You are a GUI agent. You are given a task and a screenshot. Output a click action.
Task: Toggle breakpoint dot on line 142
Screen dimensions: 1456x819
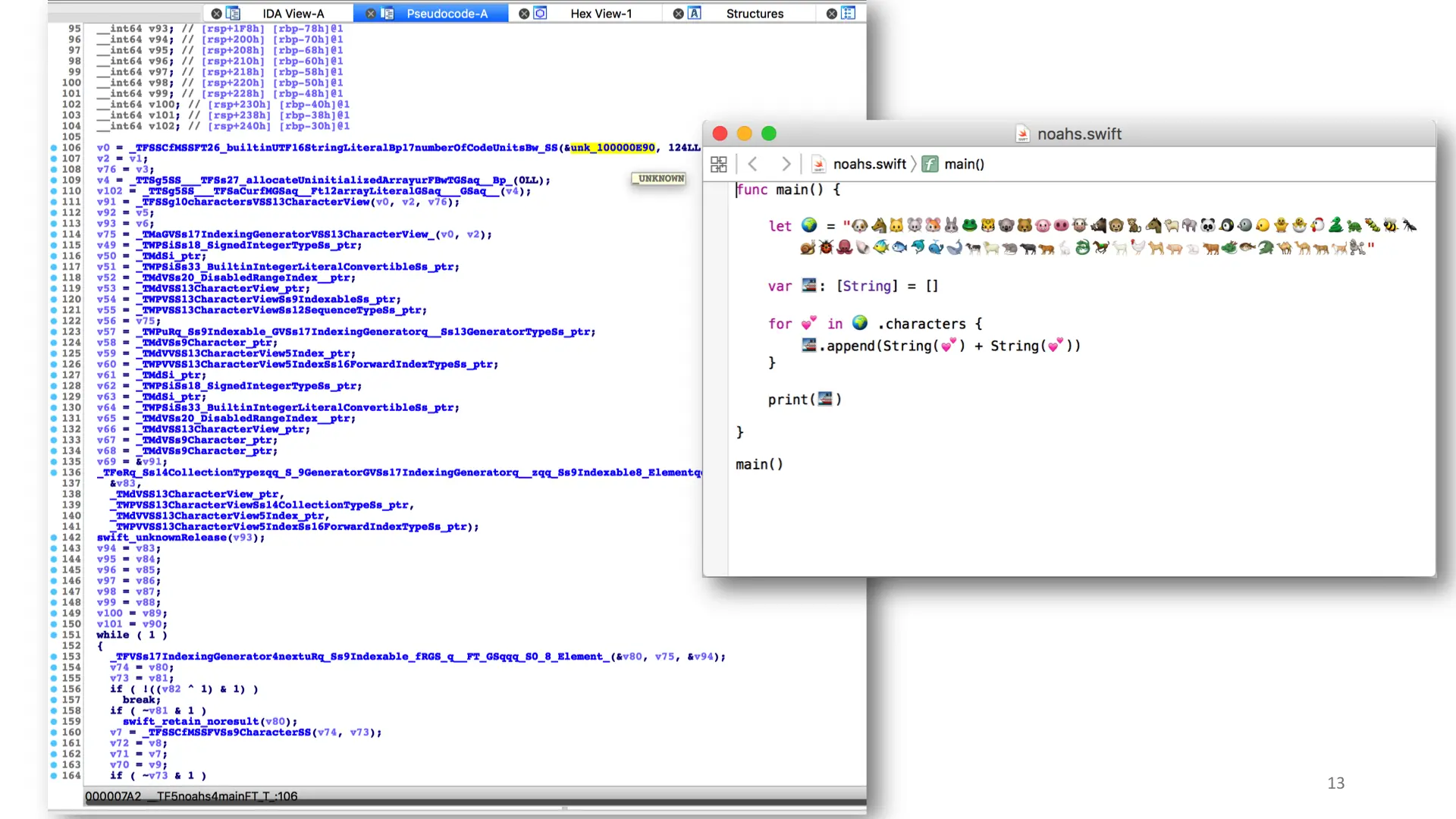point(54,538)
